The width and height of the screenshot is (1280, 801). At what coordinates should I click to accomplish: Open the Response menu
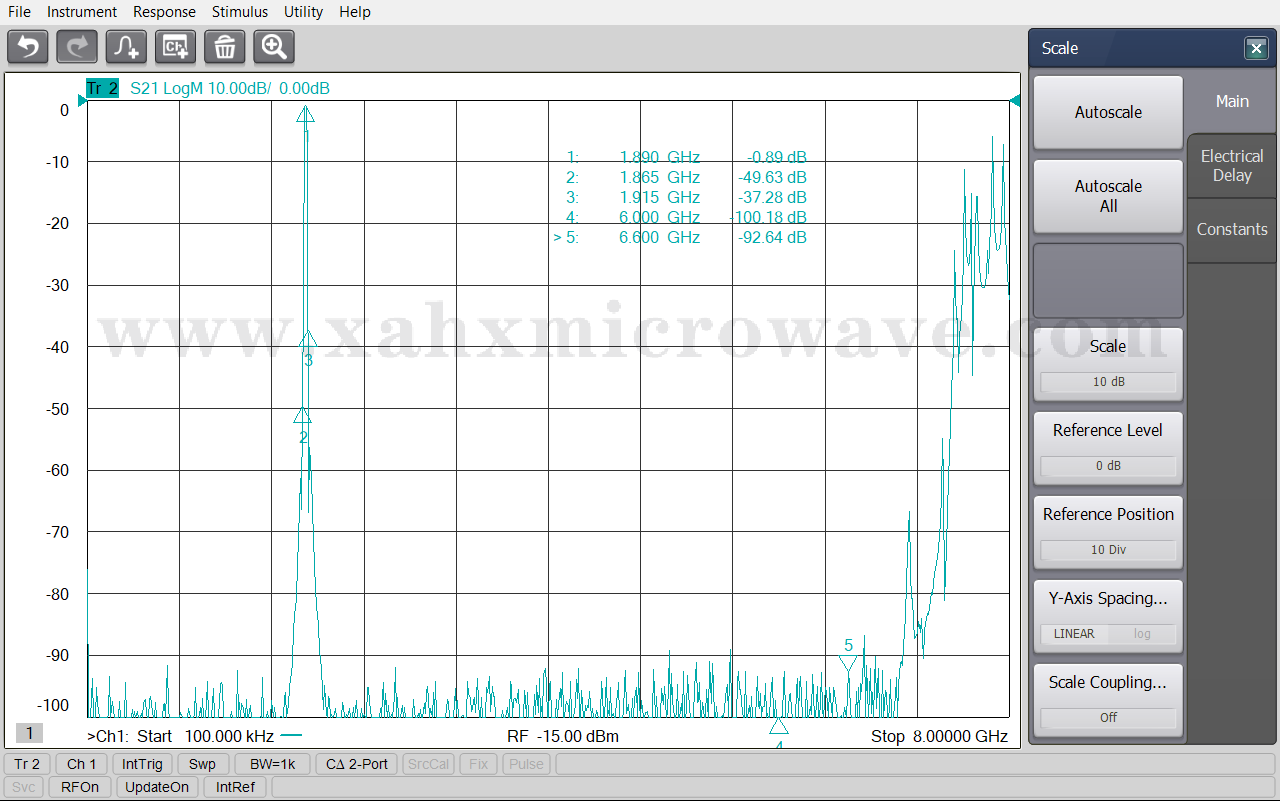pyautogui.click(x=164, y=12)
